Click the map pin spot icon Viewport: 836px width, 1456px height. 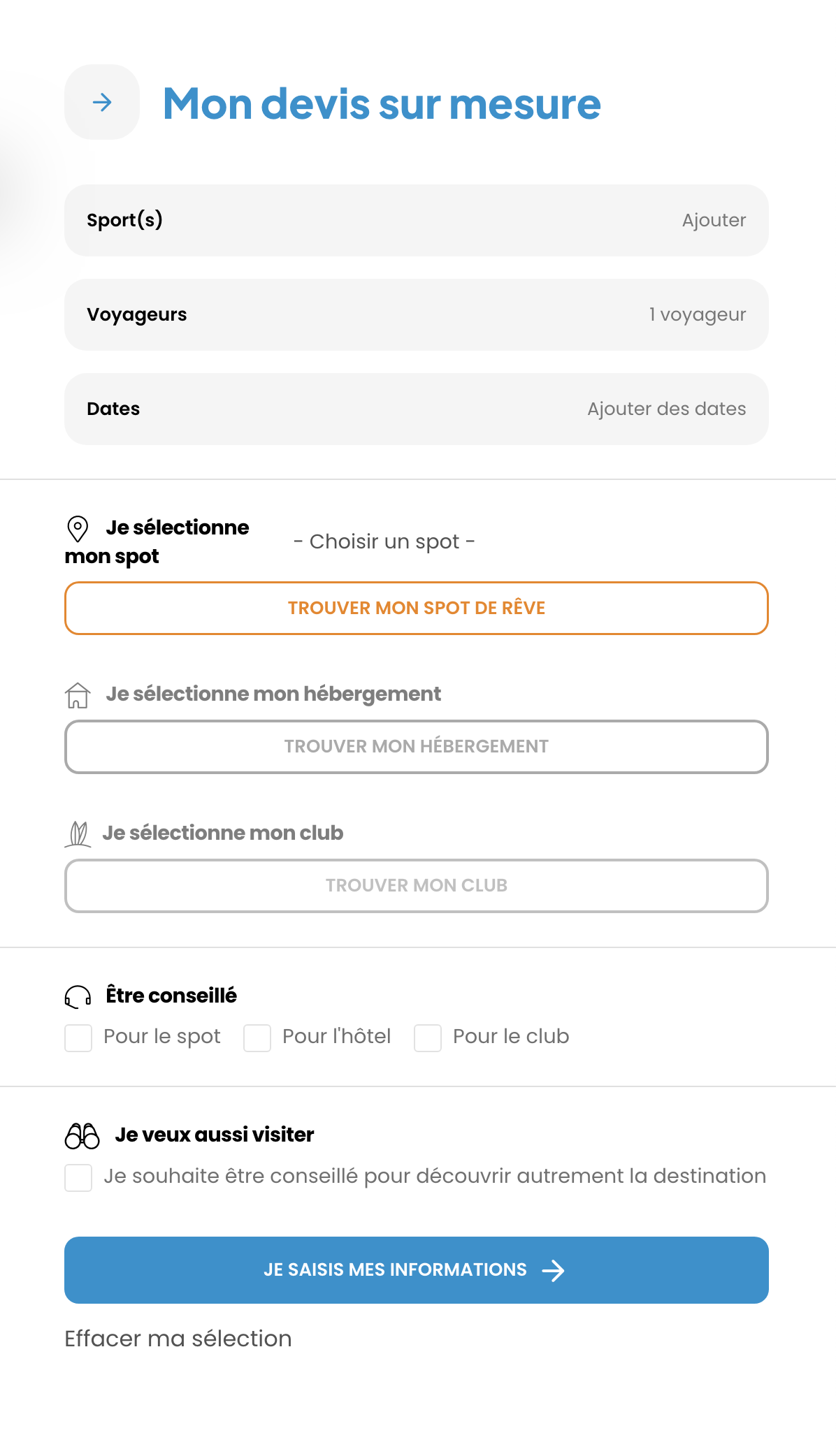[x=78, y=529]
